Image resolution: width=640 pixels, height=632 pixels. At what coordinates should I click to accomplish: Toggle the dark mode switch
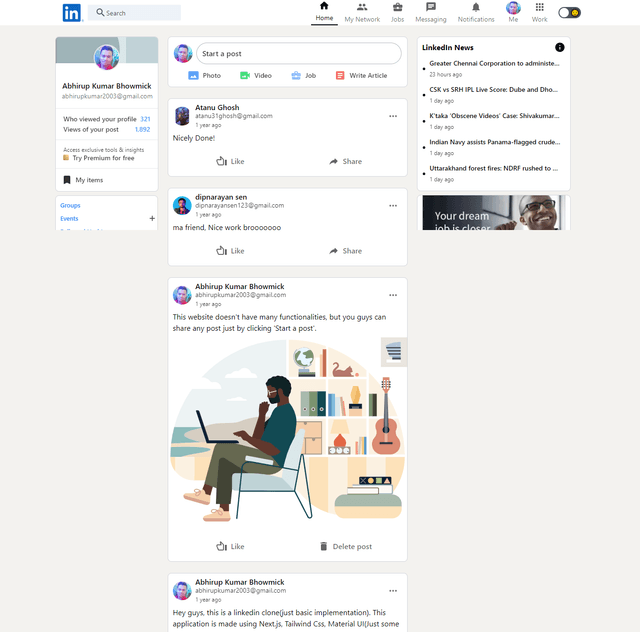[569, 13]
